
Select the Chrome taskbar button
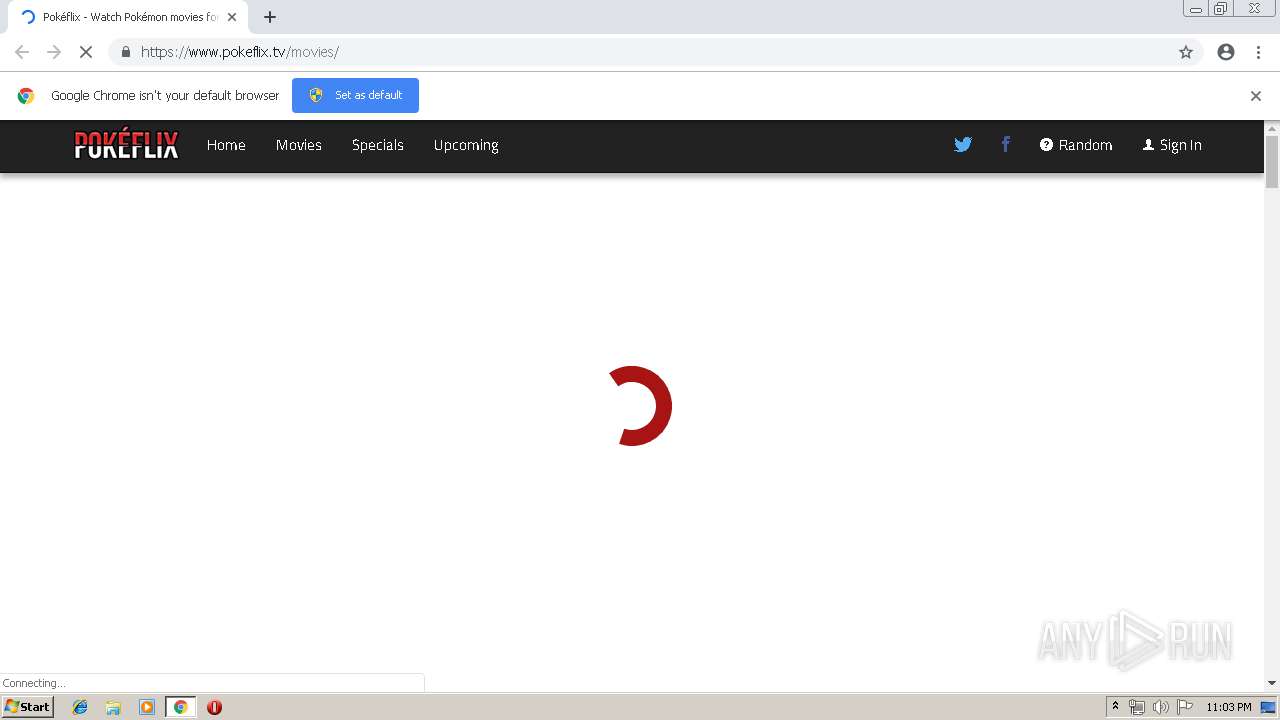(x=181, y=707)
